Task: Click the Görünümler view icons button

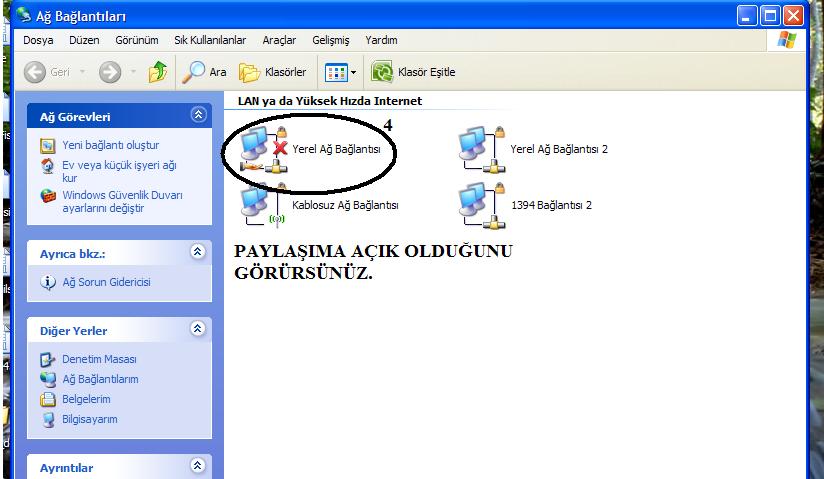Action: pos(336,73)
